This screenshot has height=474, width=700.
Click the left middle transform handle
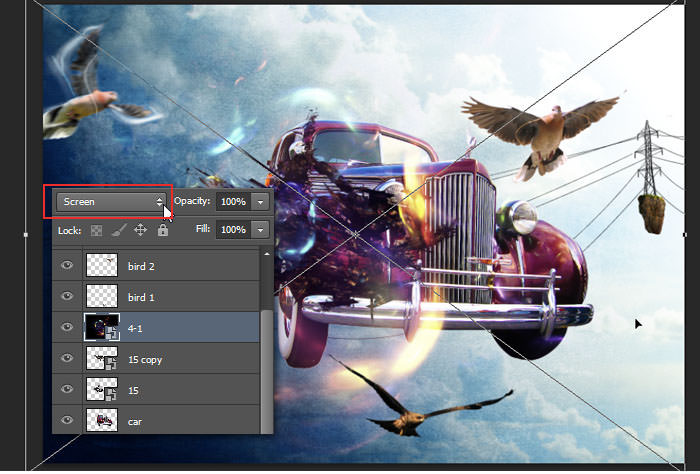click(x=26, y=234)
